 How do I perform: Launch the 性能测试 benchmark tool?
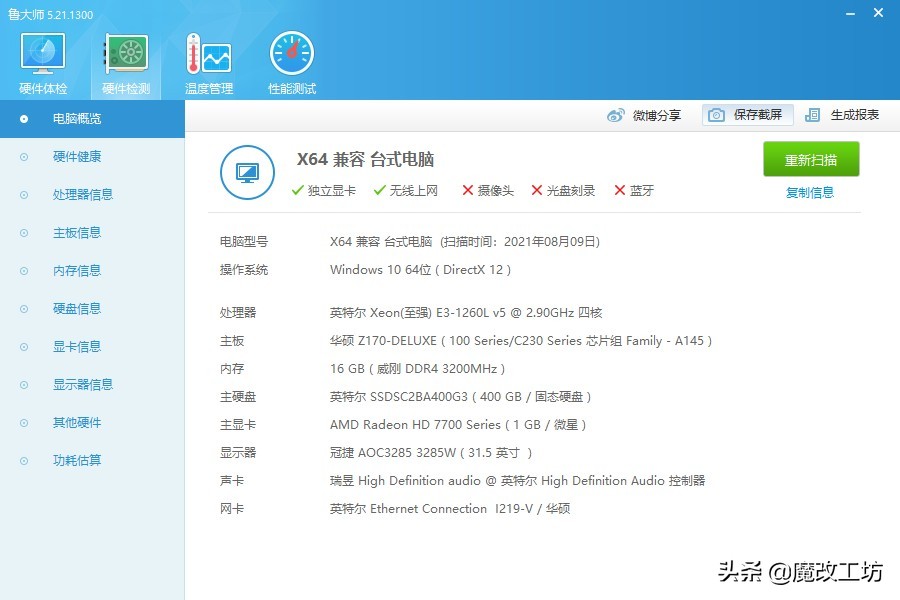click(x=290, y=60)
